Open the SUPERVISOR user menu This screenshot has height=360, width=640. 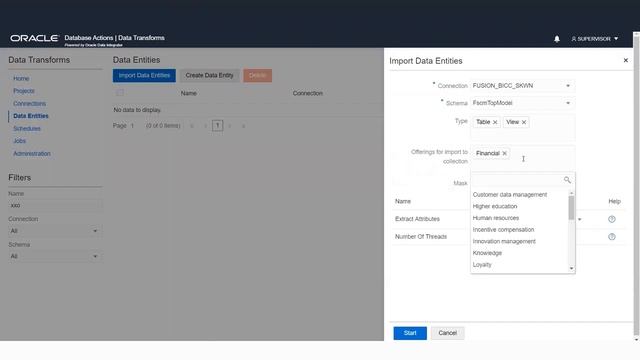[x=595, y=39]
